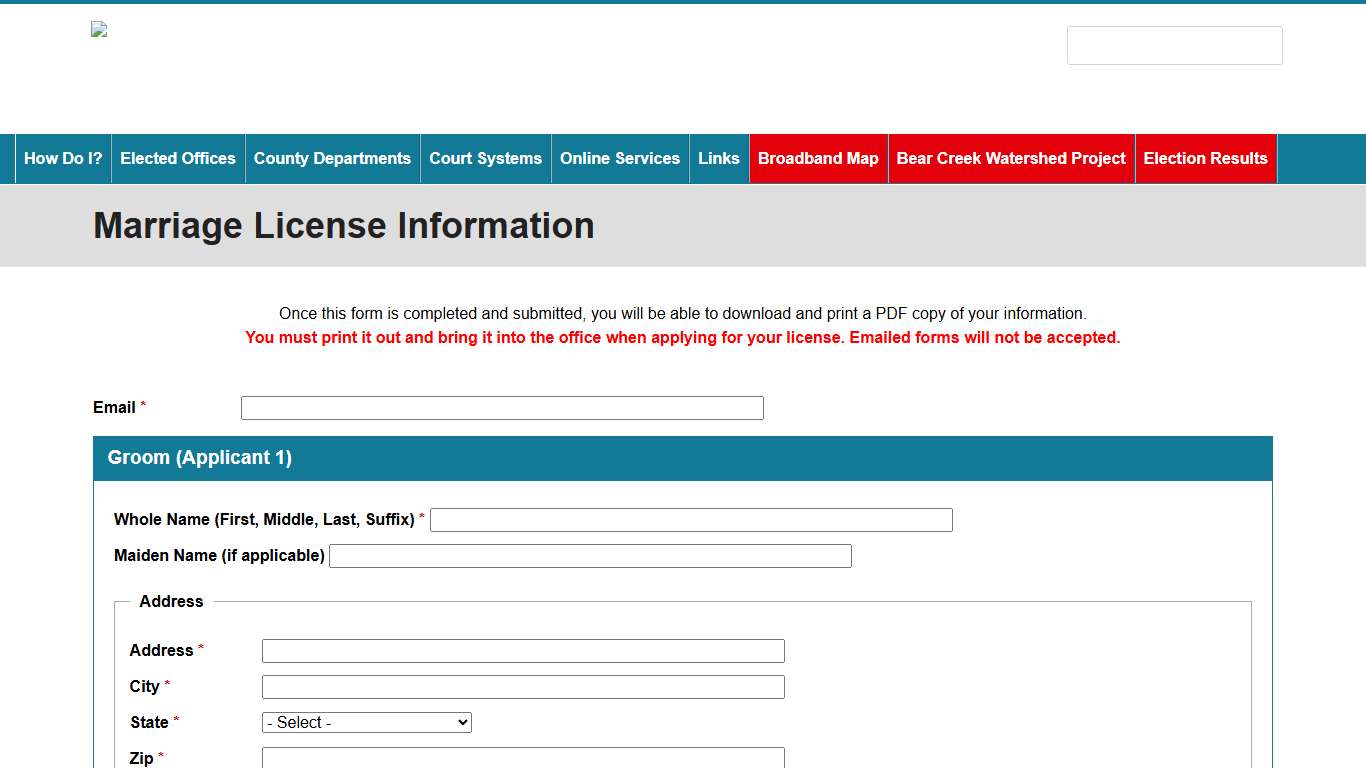The image size is (1366, 768).
Task: Open the Online Services menu
Action: click(x=620, y=158)
